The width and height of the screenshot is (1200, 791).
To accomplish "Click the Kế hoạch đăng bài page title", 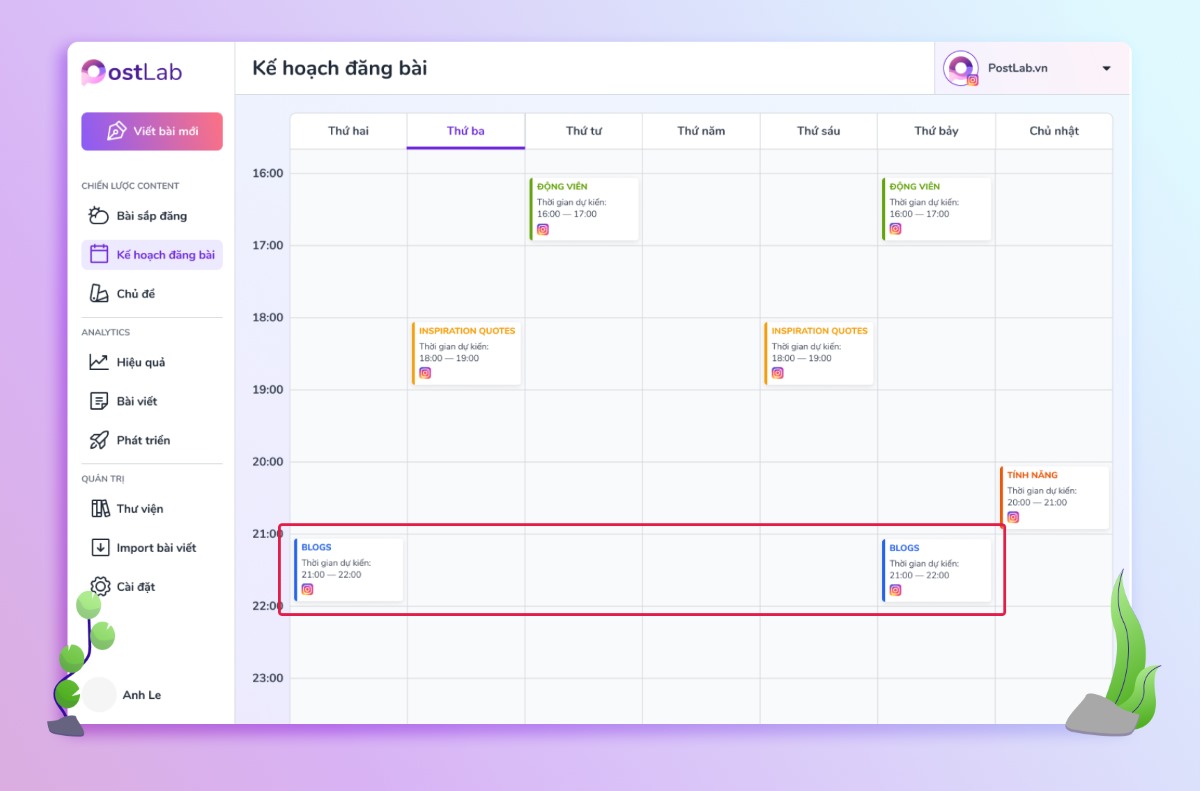I will coord(340,68).
